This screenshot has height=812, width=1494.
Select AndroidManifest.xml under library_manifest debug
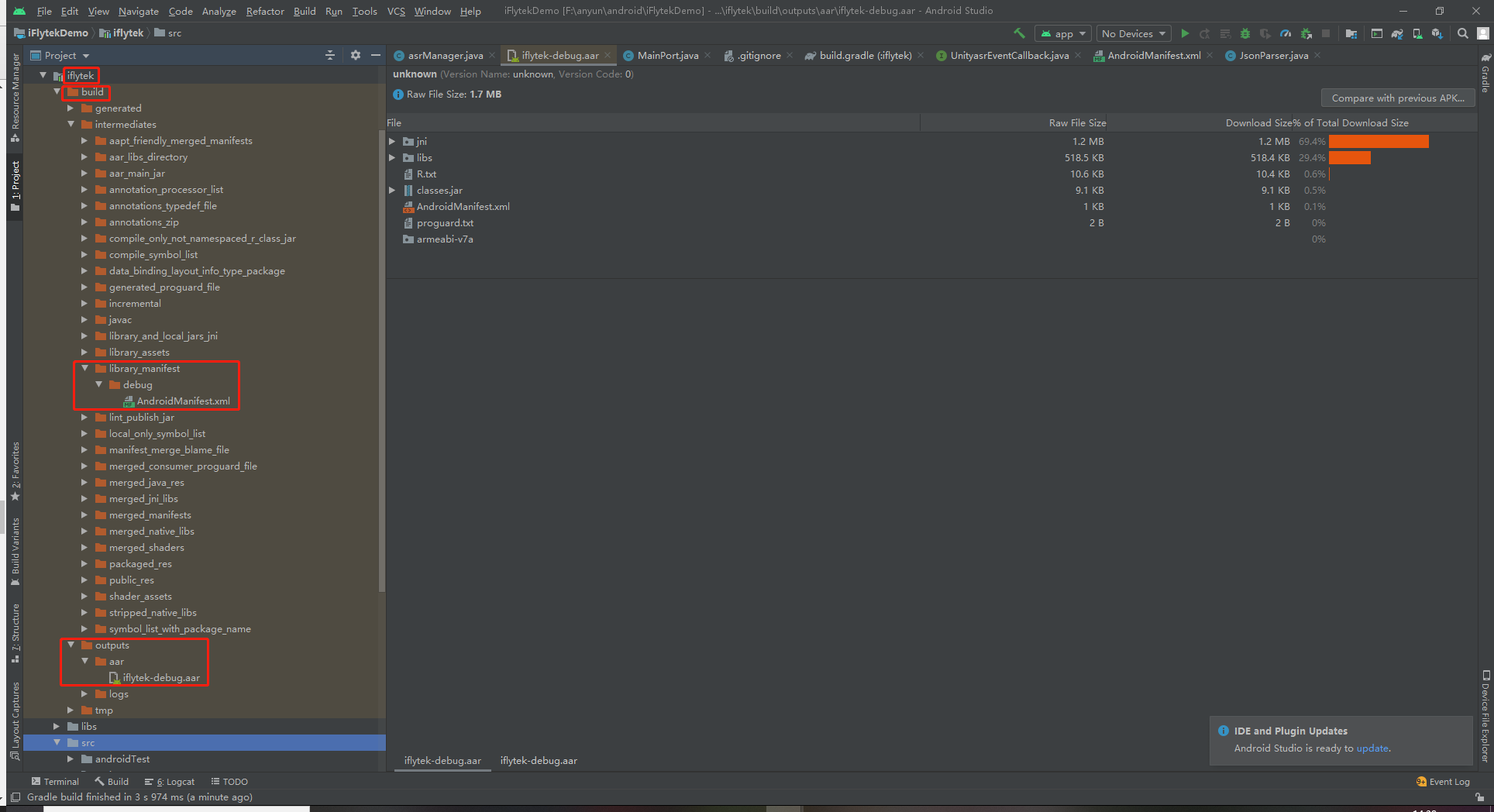pyautogui.click(x=183, y=401)
